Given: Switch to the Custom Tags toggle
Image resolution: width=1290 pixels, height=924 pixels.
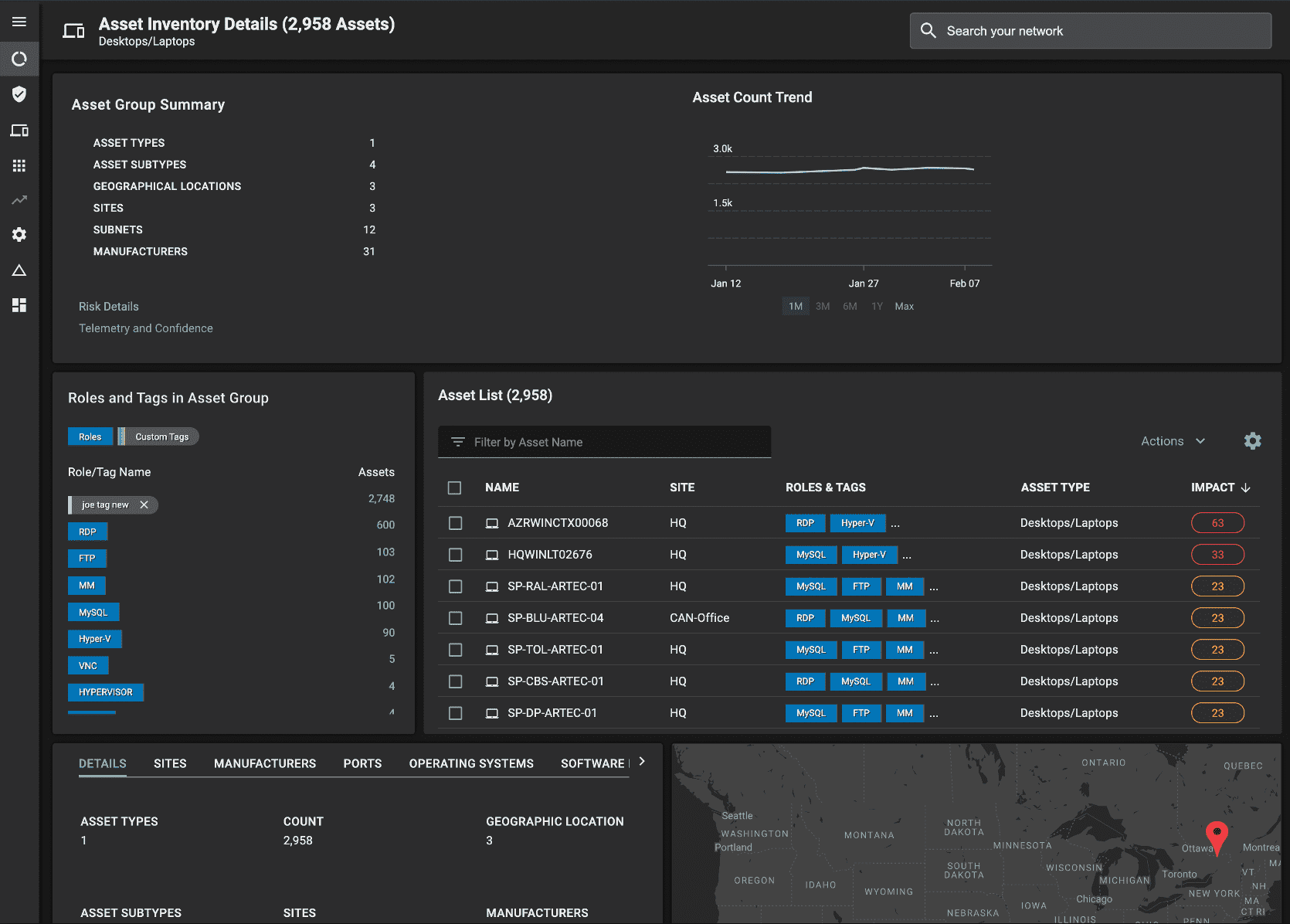Looking at the screenshot, I should pos(161,437).
